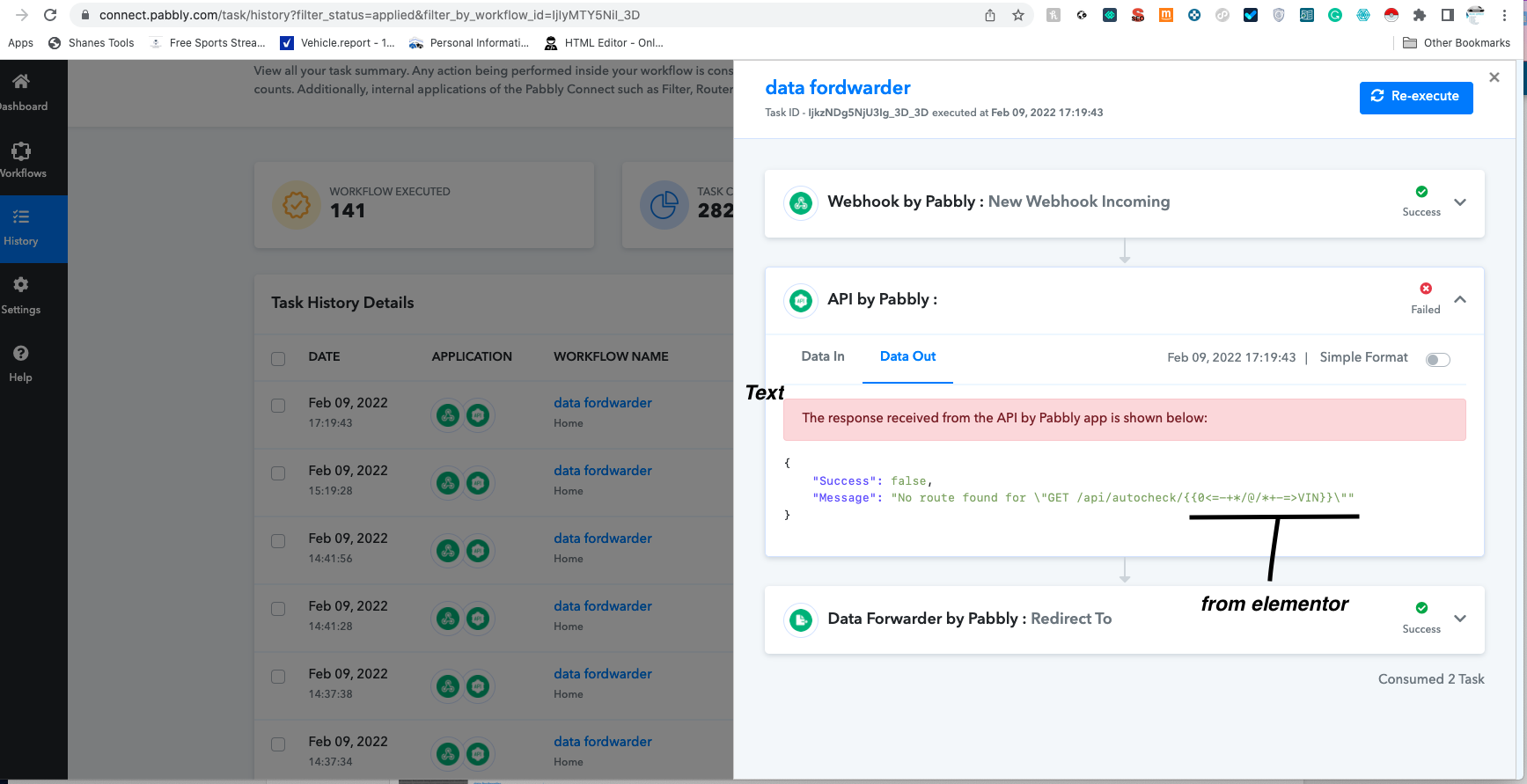Check the box for the 14:37:34 task
Screen dimensions: 1527x784
(278, 744)
